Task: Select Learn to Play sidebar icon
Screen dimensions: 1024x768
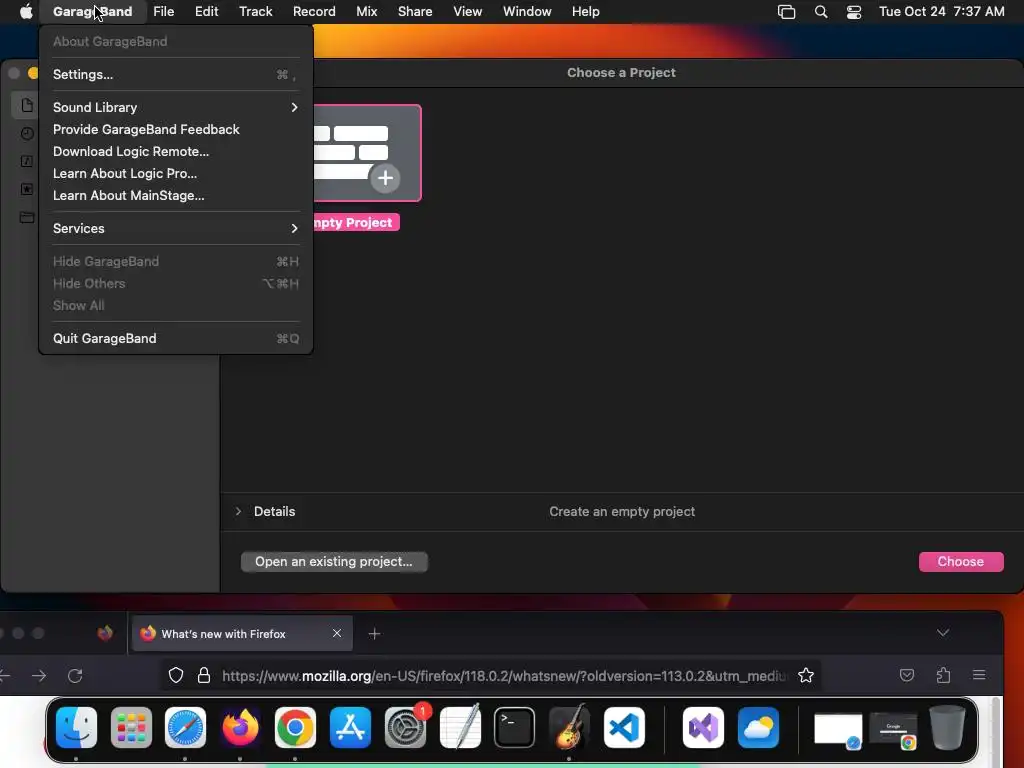Action: (x=27, y=161)
